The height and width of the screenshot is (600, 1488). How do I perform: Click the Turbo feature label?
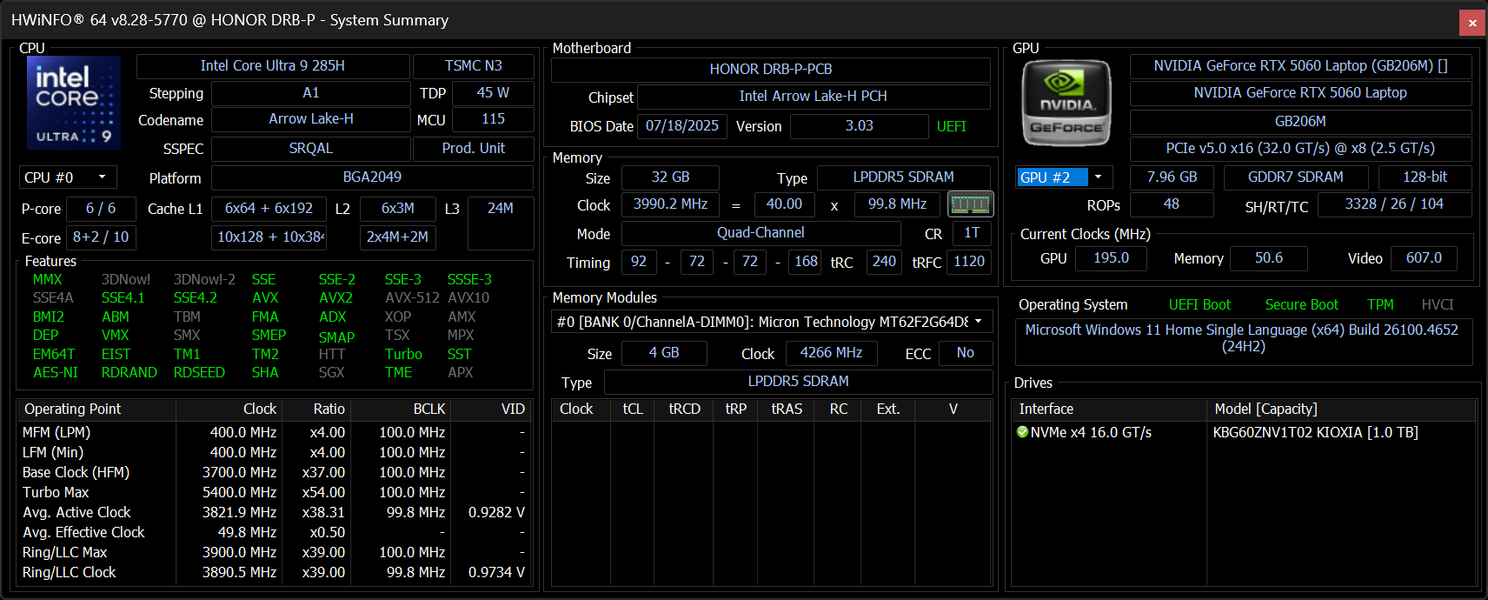[x=404, y=354]
